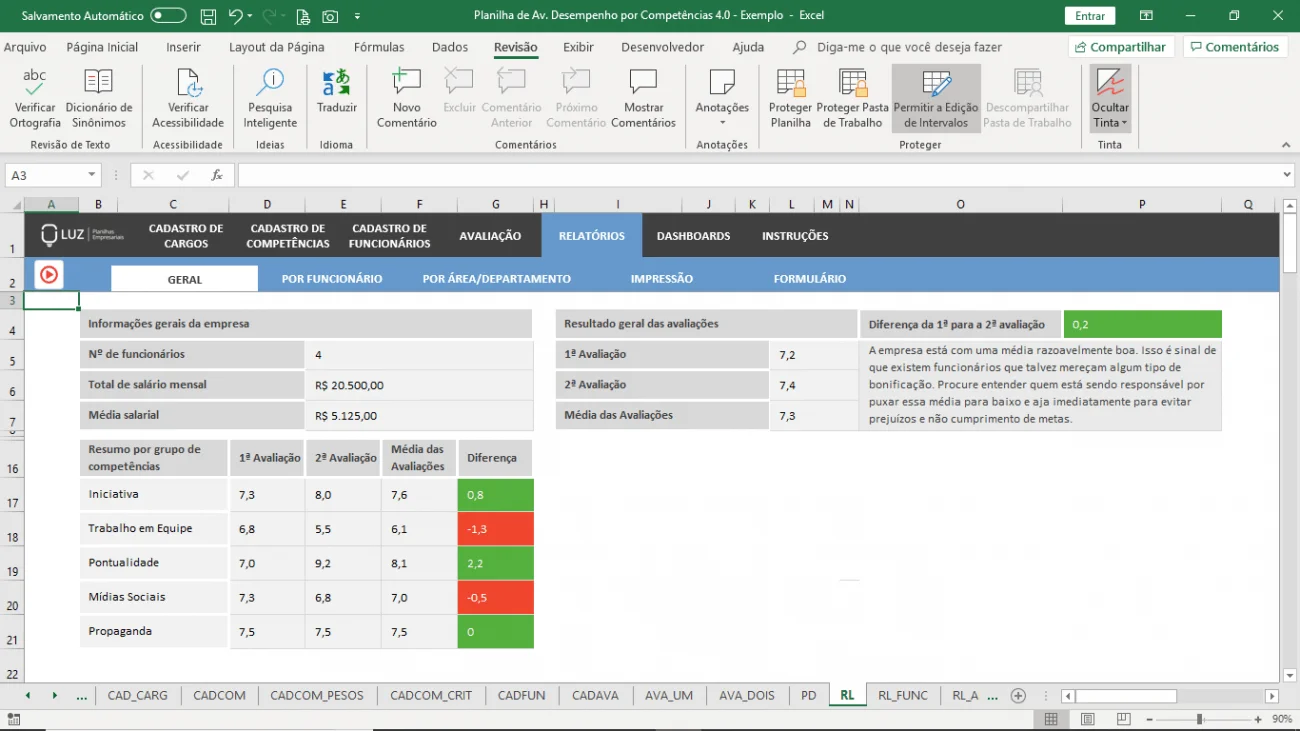Click the red -1,3 Trabalho em Equipe cell
Image resolution: width=1300 pixels, height=731 pixels.
coord(495,529)
